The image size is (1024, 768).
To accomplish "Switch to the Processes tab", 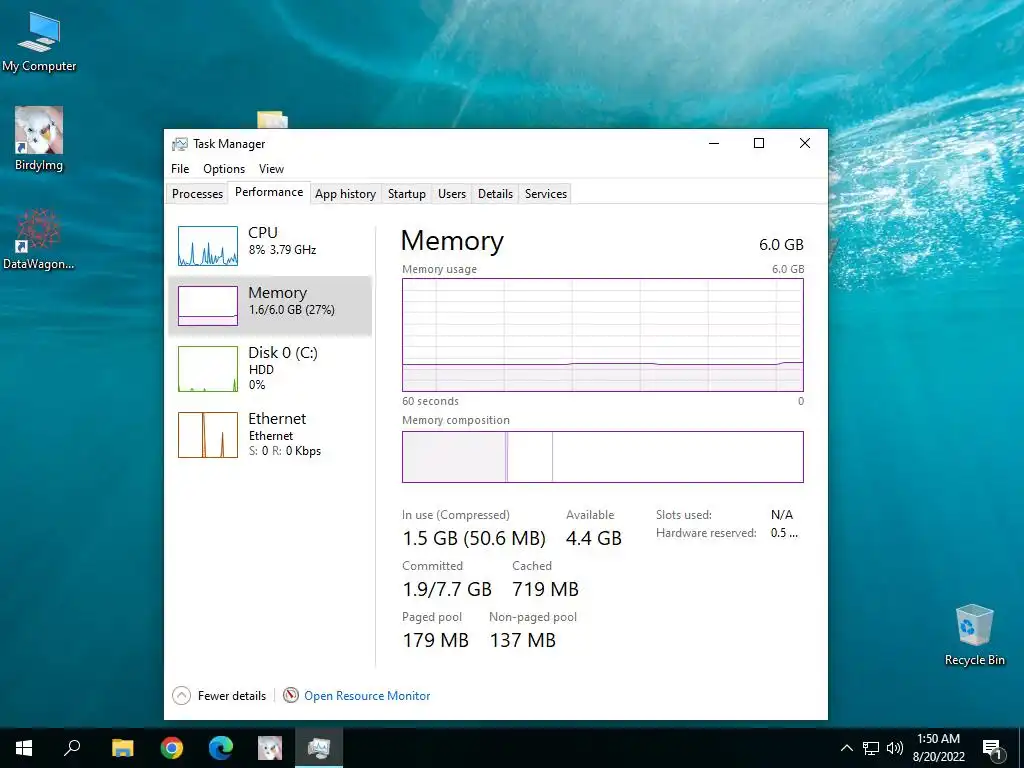I will pyautogui.click(x=197, y=194).
